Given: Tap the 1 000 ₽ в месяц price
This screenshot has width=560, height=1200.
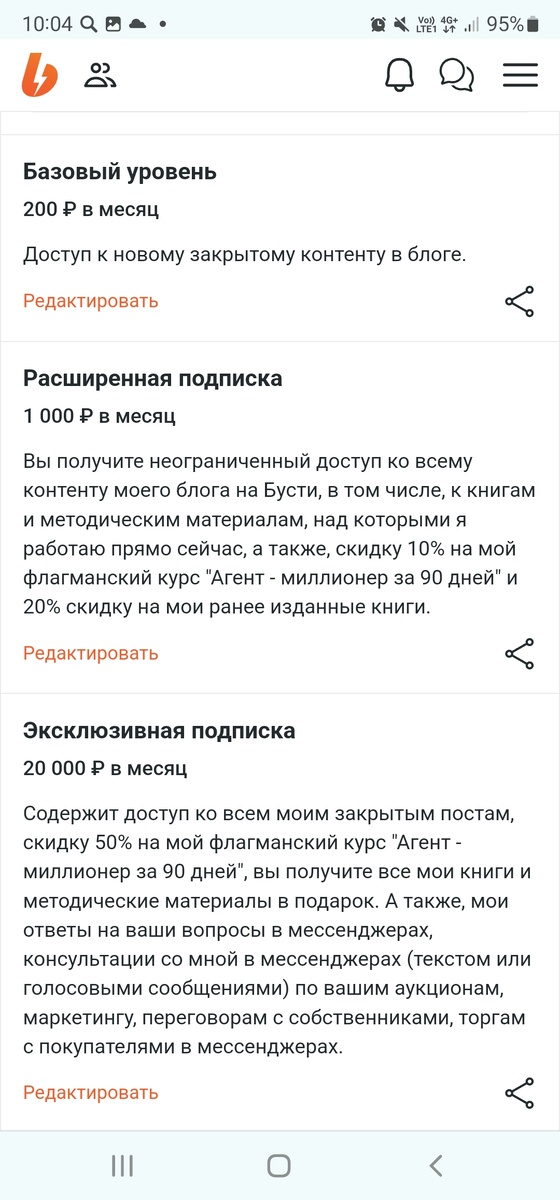Looking at the screenshot, I should click(x=99, y=416).
